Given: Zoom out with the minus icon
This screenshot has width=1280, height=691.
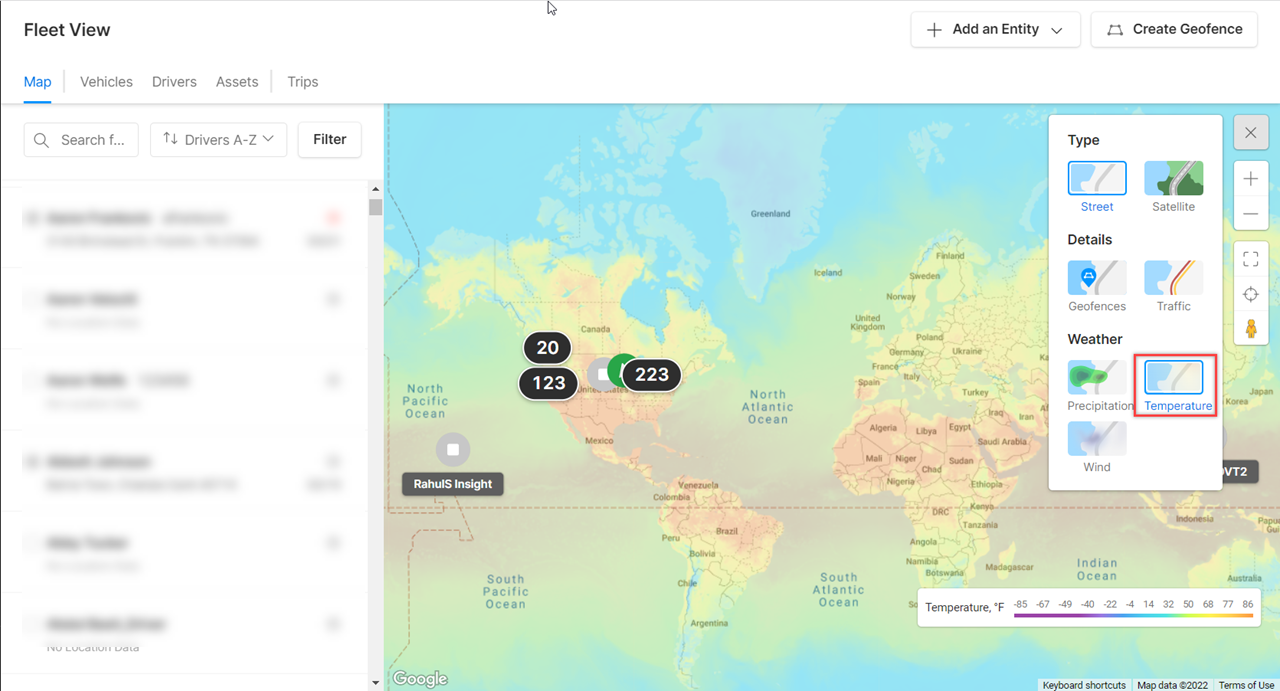Looking at the screenshot, I should click(1251, 214).
